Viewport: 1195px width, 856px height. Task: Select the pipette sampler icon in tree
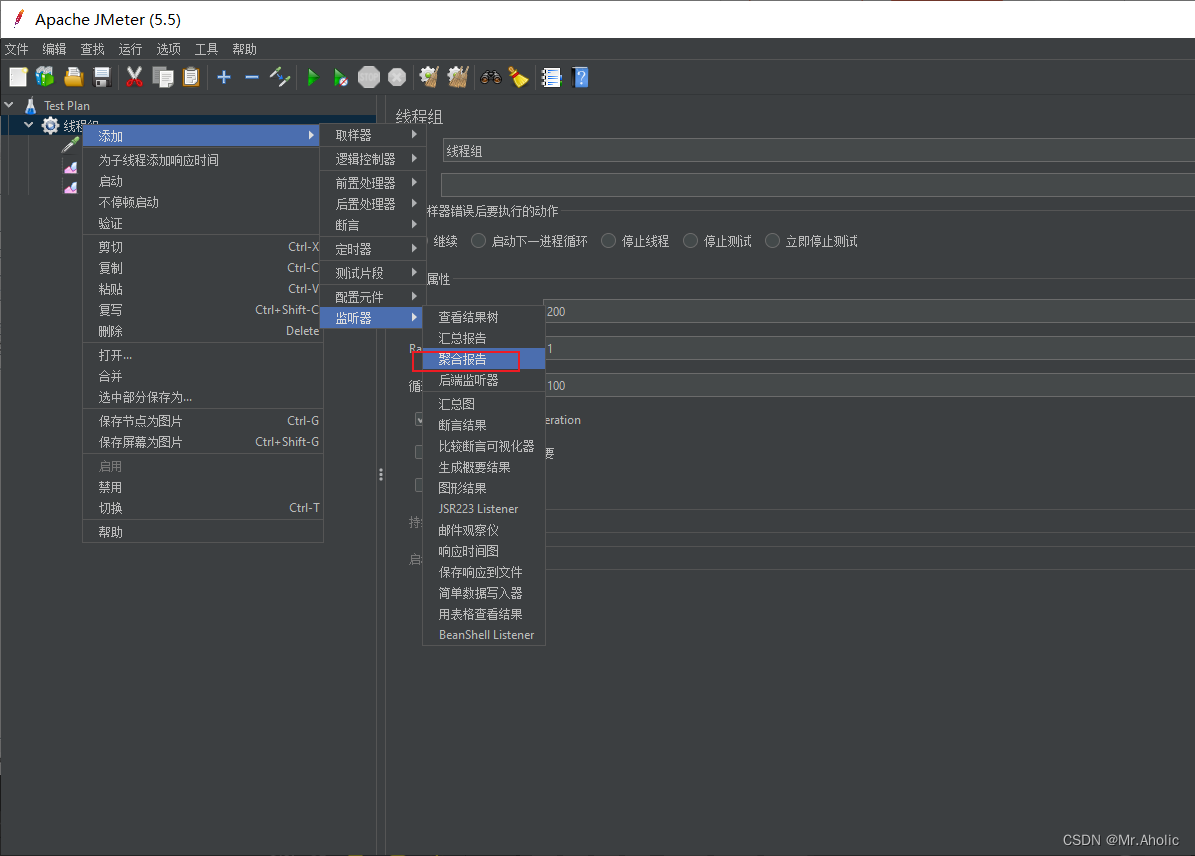71,145
